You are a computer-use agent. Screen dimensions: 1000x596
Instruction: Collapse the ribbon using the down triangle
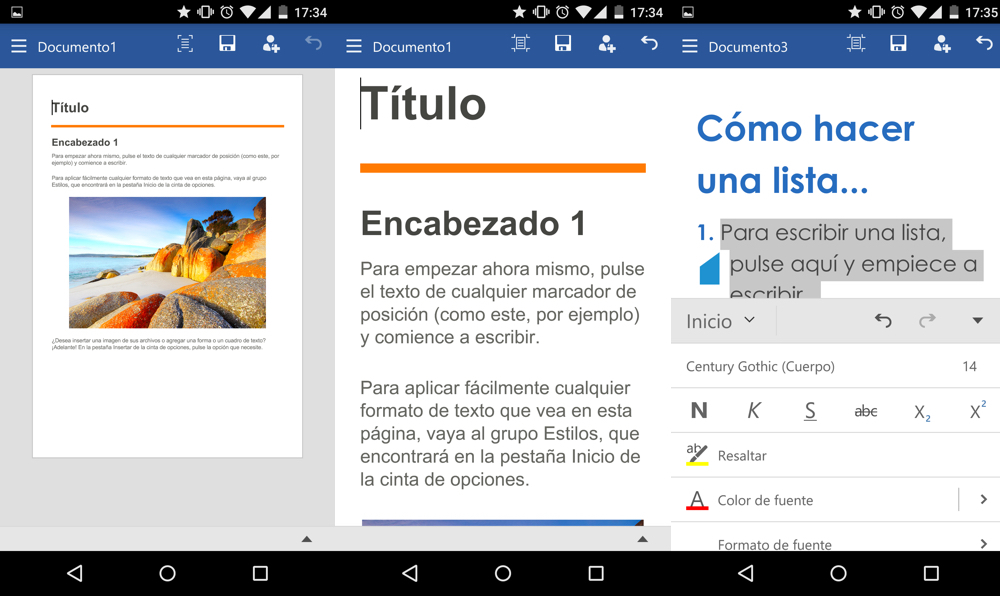click(x=977, y=321)
